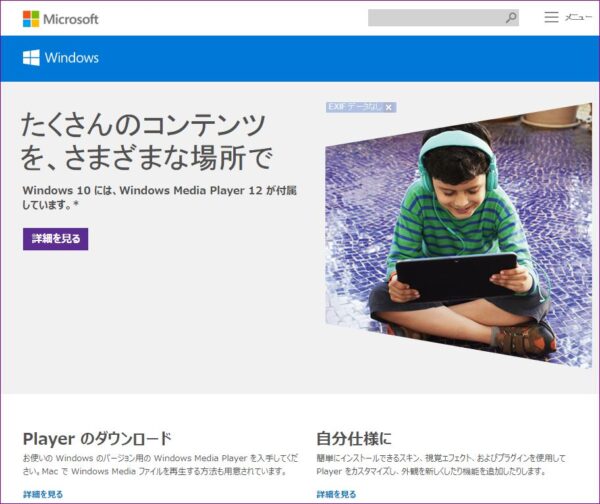The width and height of the screenshot is (600, 504).
Task: Click the Microsoft four-color logo
Action: [31, 19]
